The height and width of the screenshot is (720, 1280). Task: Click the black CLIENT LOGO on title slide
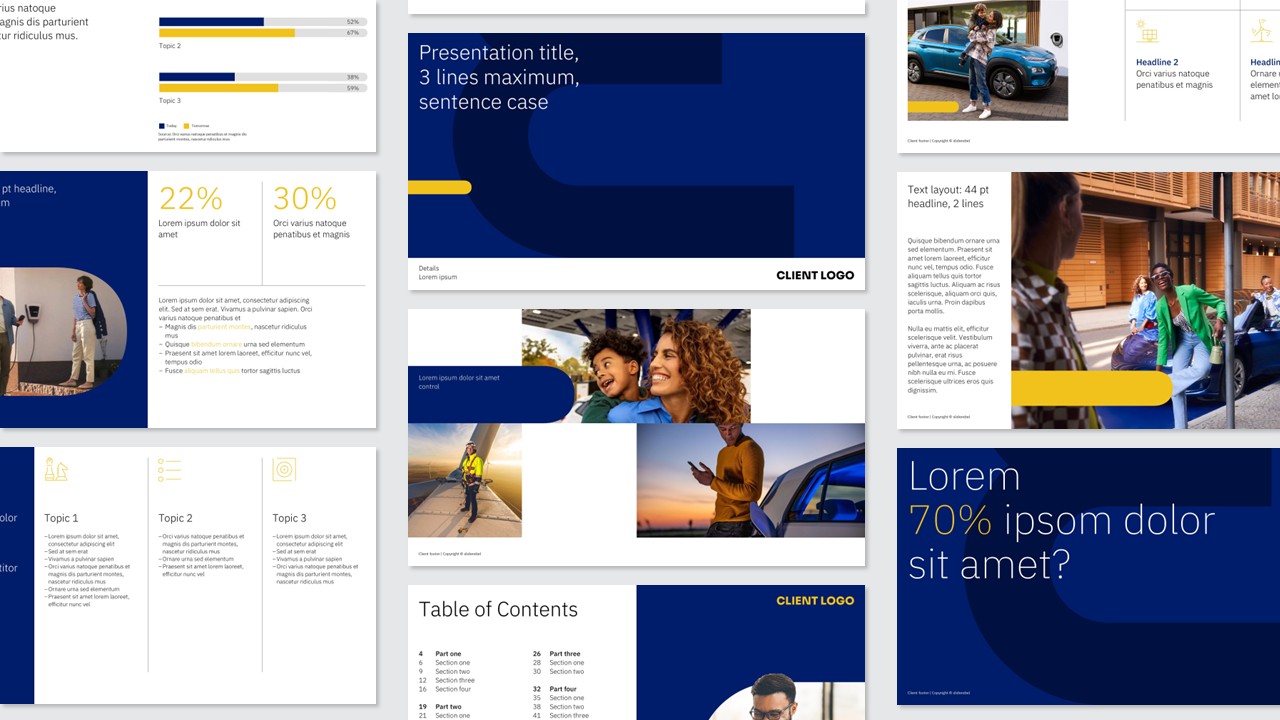coord(815,275)
